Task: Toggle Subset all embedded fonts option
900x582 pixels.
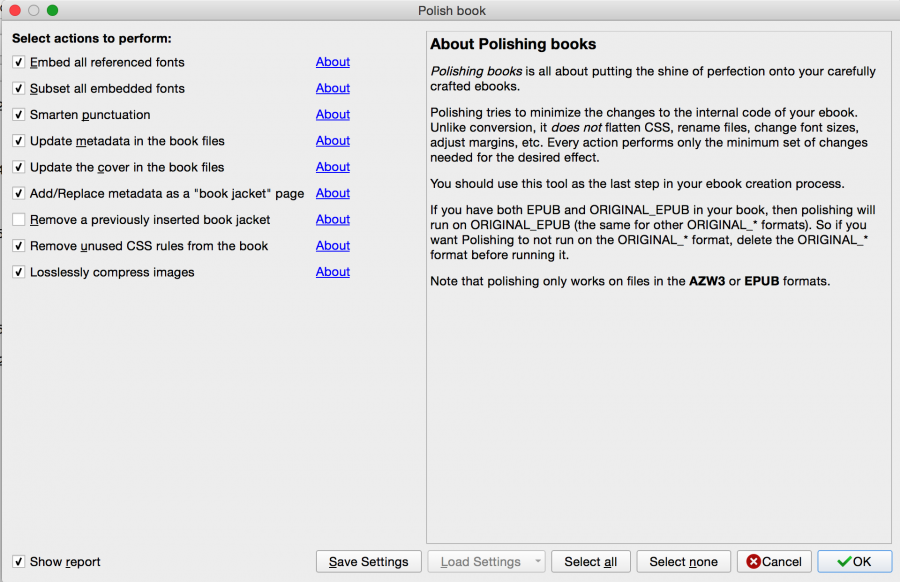Action: [19, 88]
